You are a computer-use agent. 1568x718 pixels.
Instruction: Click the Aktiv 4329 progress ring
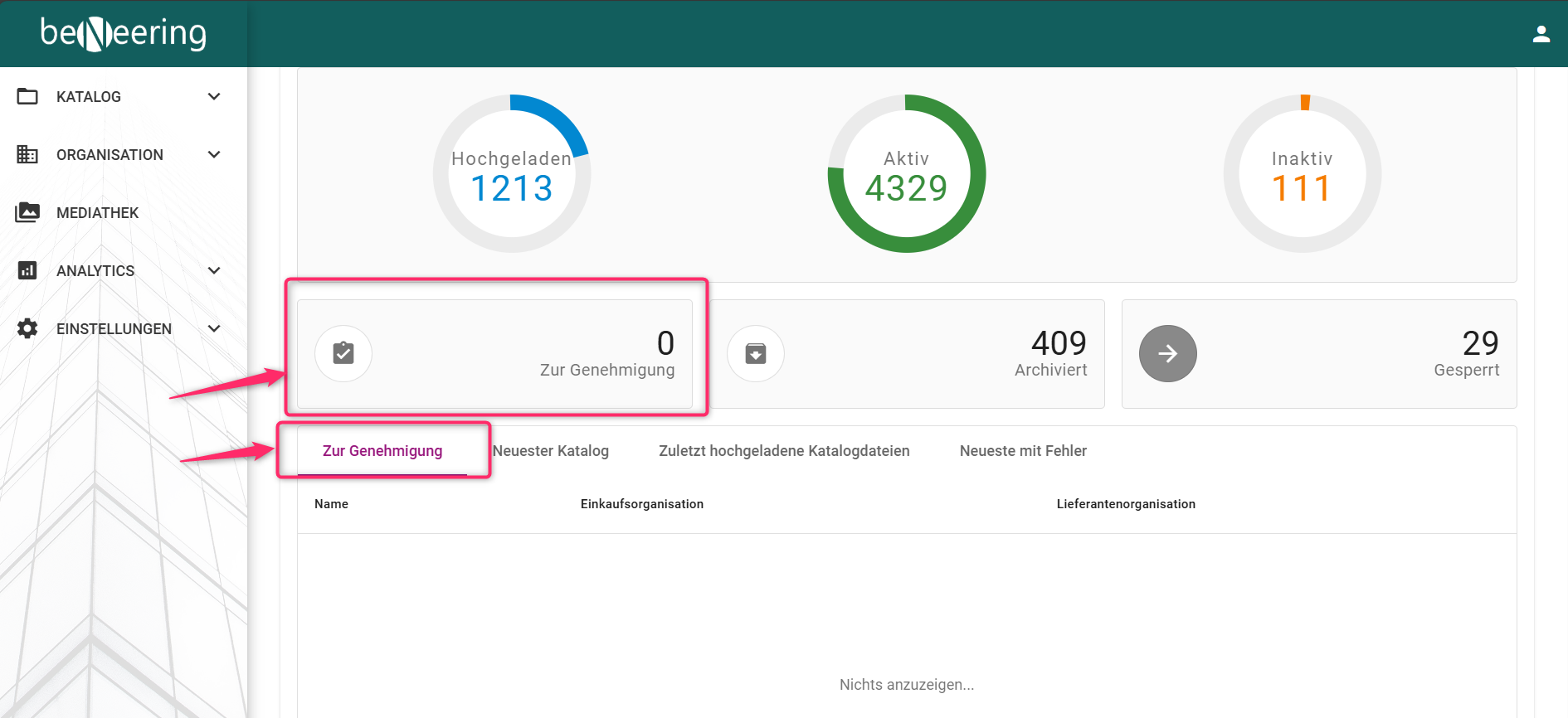(x=906, y=174)
